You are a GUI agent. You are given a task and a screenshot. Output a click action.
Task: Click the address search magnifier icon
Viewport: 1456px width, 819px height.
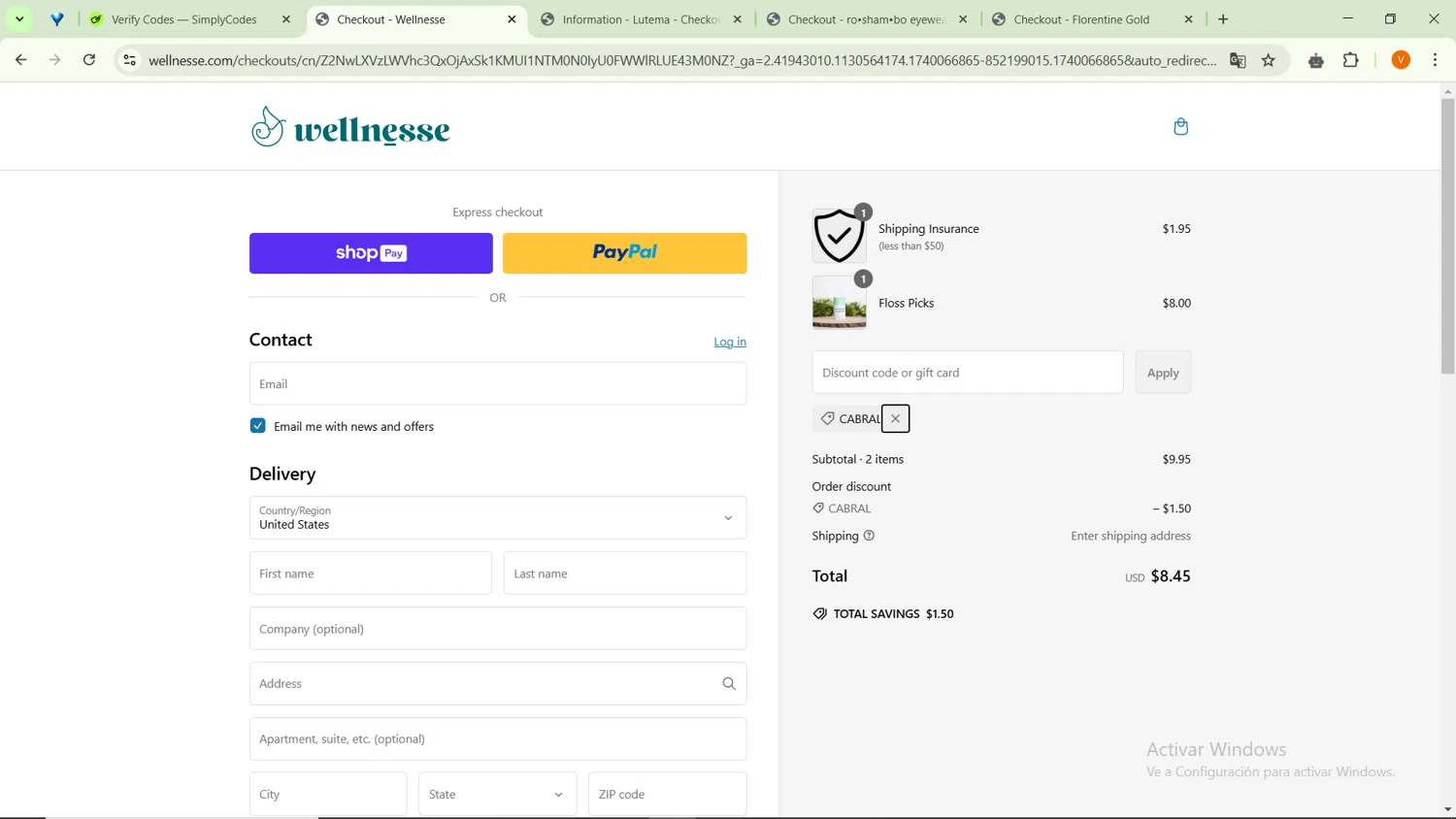click(x=729, y=684)
